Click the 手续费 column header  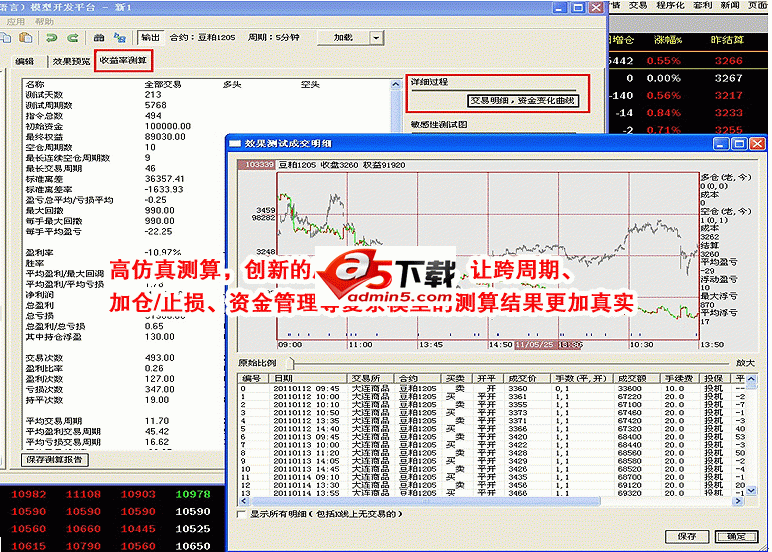click(x=678, y=378)
